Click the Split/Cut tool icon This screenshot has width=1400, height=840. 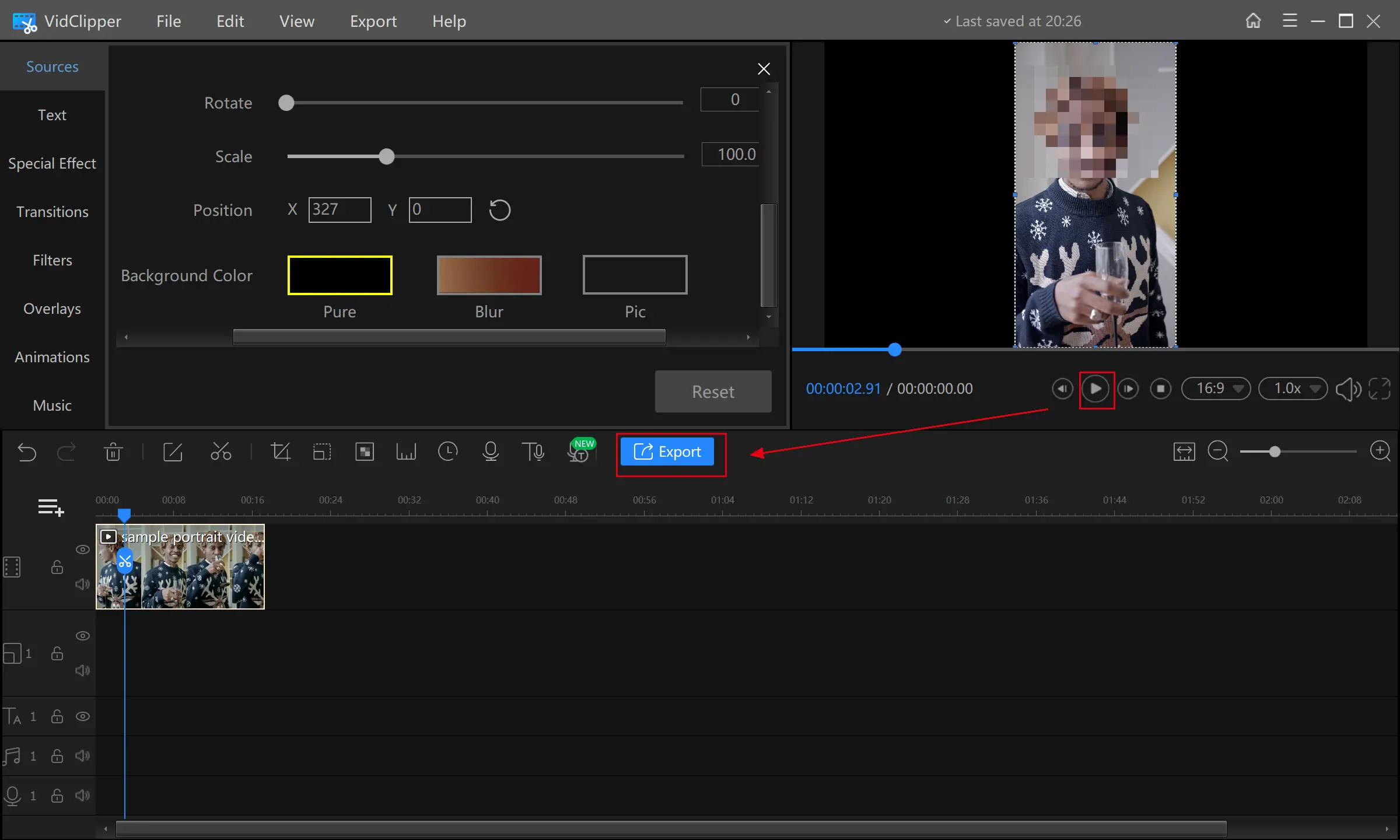pos(221,452)
